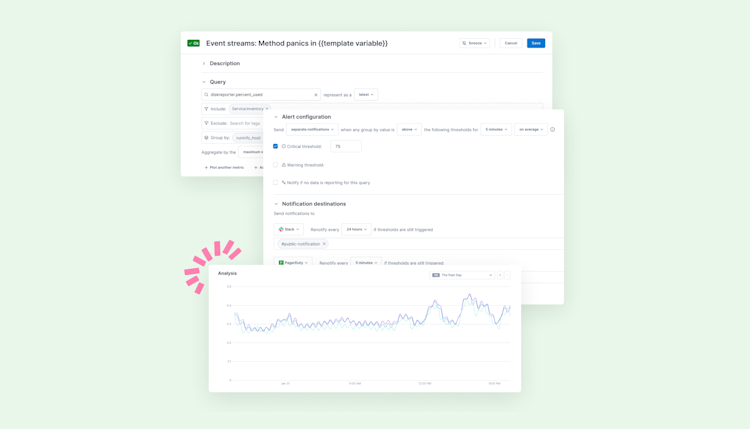The width and height of the screenshot is (750, 429).
Task: Open the PagerDuty '5 minutes' renotify dropdown
Action: tap(366, 262)
